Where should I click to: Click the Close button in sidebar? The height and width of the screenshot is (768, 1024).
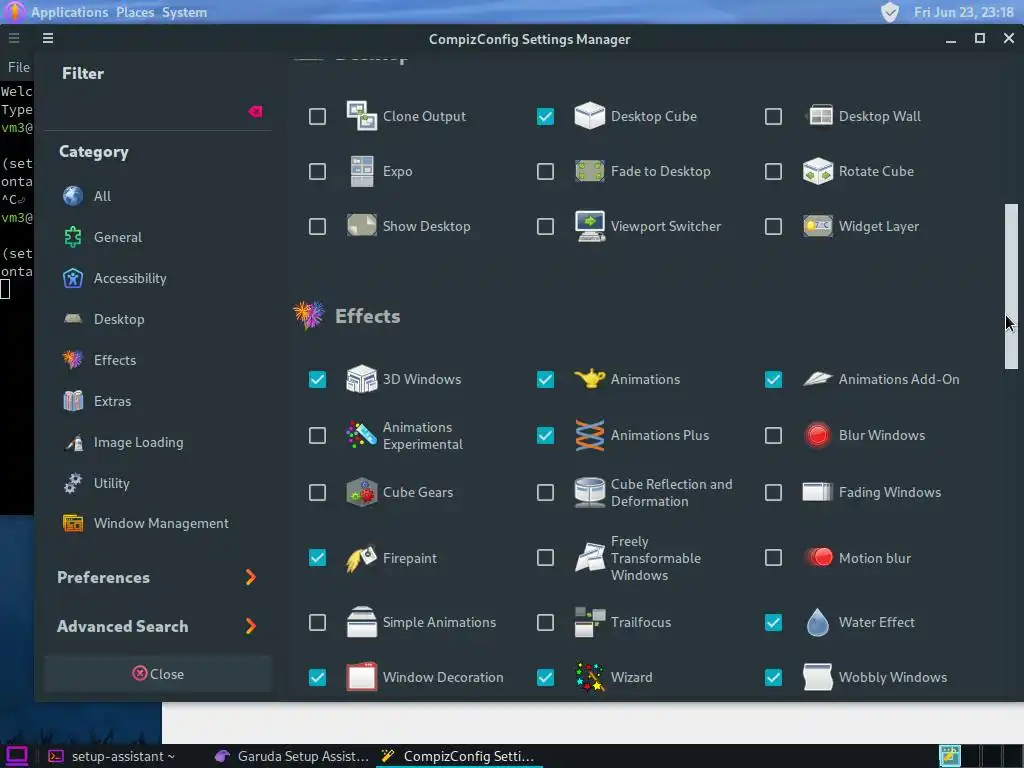(x=157, y=674)
